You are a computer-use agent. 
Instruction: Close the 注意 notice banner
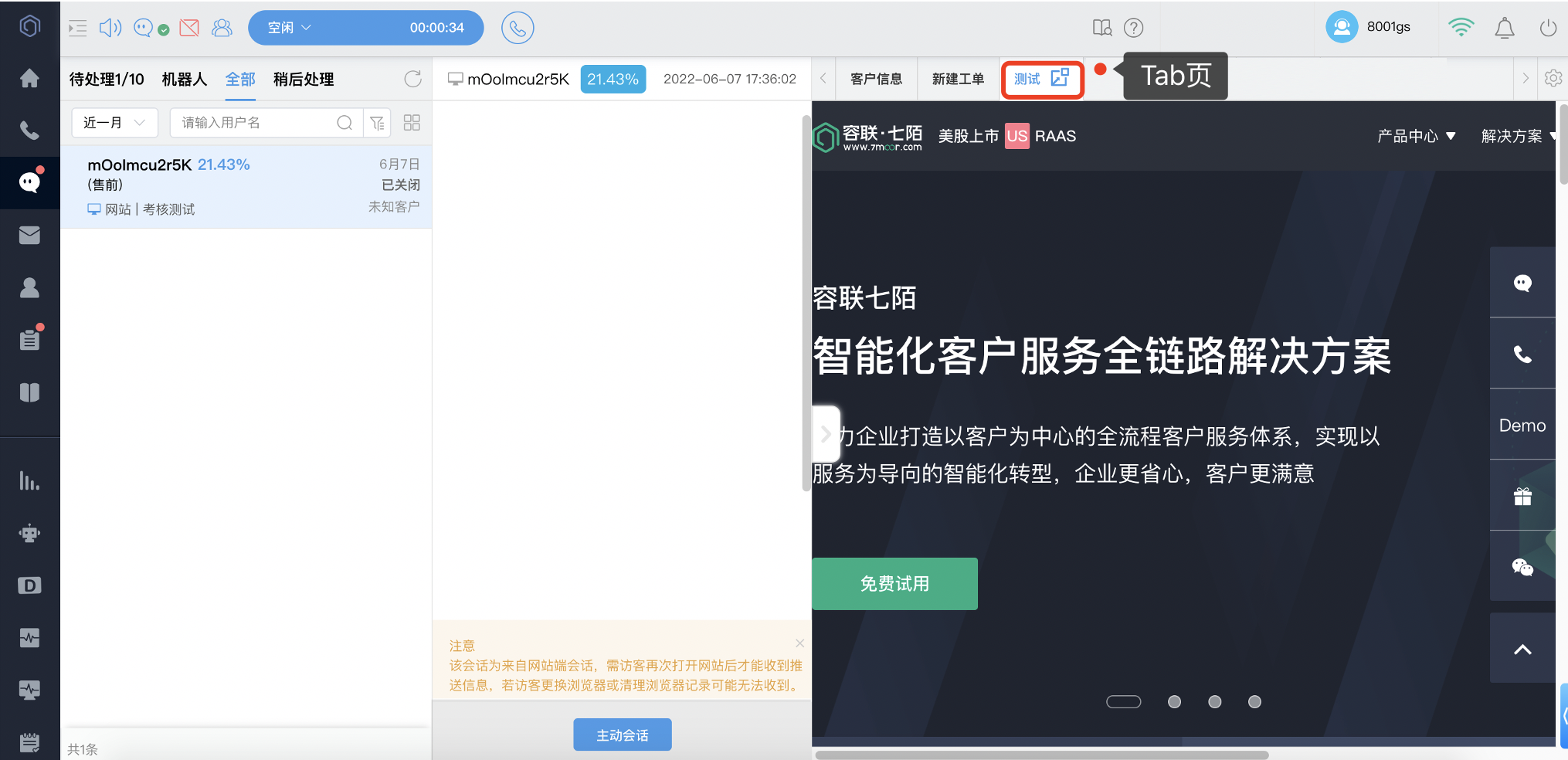[800, 643]
